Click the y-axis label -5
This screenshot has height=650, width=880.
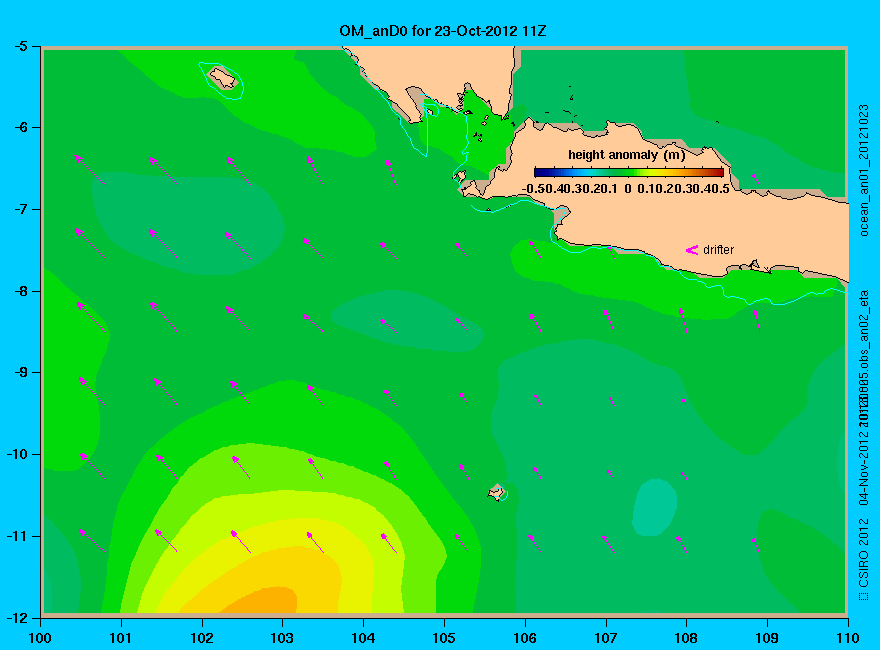(21, 46)
